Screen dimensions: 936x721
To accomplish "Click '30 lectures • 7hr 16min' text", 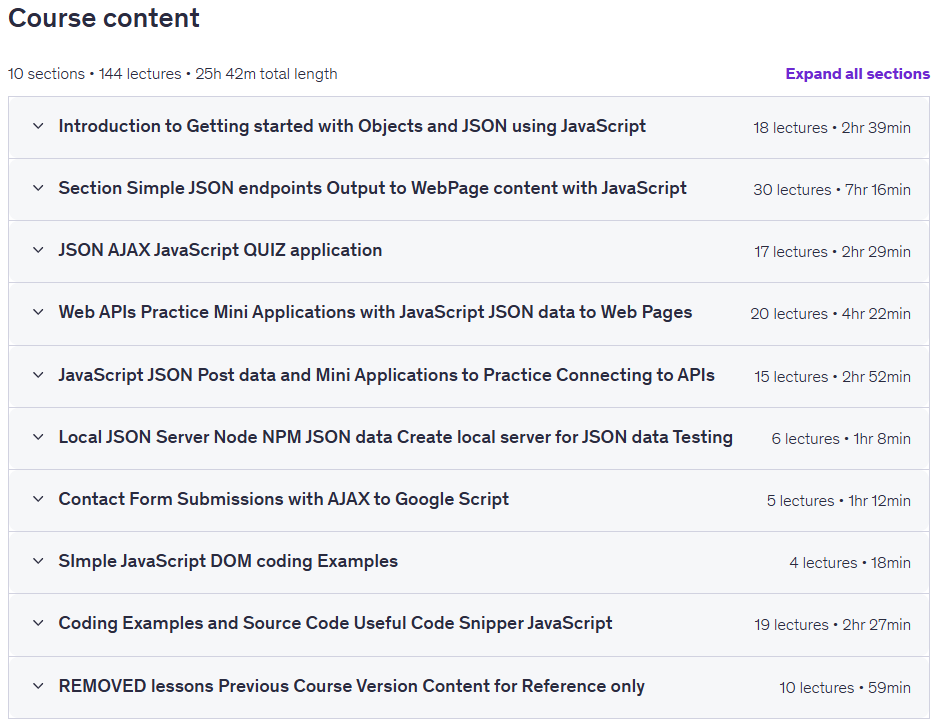I will [x=832, y=190].
